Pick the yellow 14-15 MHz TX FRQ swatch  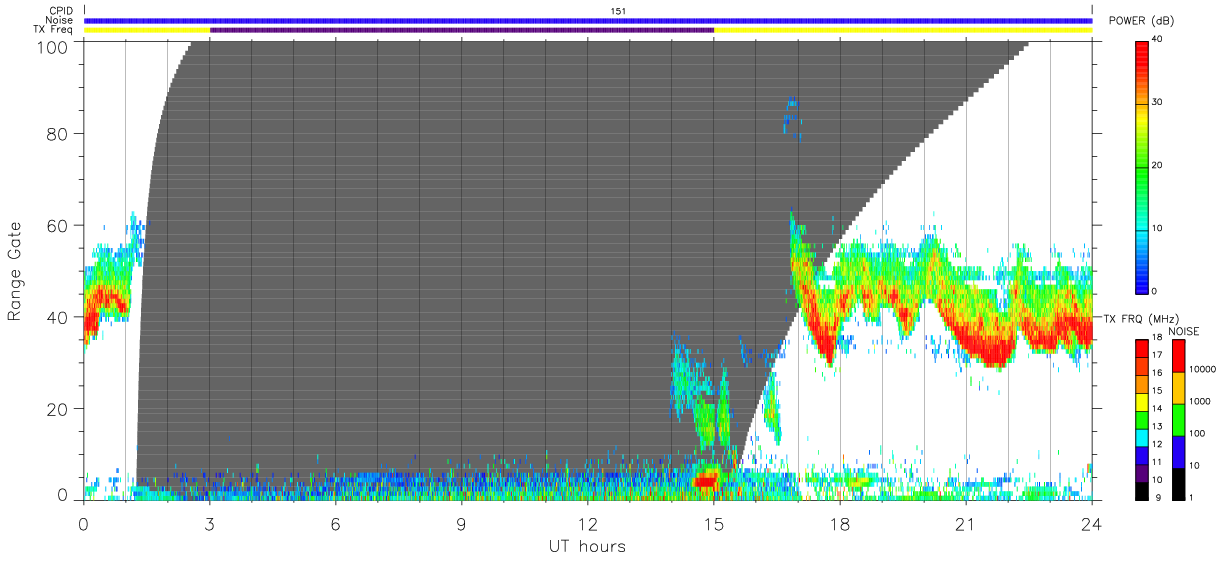(x=1142, y=402)
